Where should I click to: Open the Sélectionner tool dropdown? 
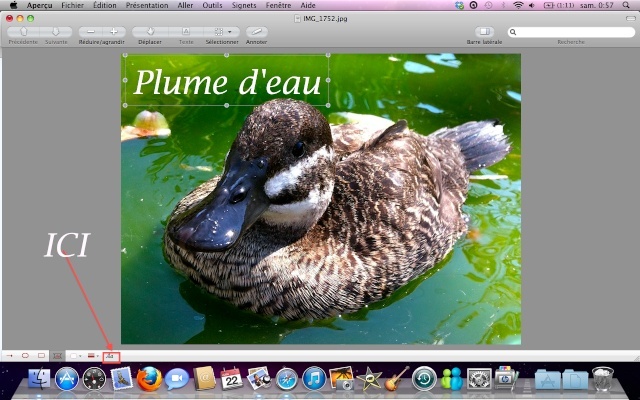coord(222,32)
